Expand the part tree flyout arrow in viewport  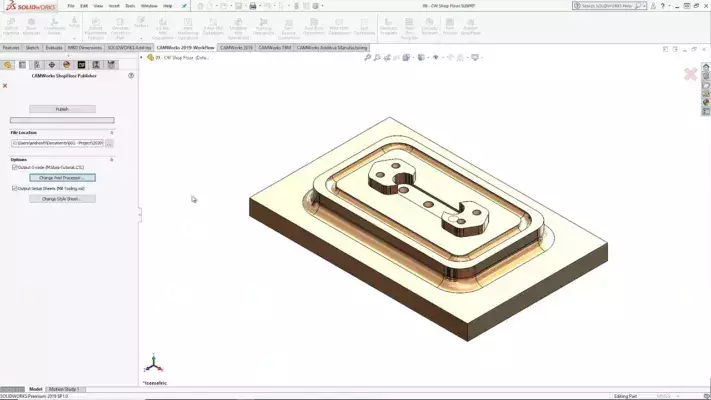141,58
